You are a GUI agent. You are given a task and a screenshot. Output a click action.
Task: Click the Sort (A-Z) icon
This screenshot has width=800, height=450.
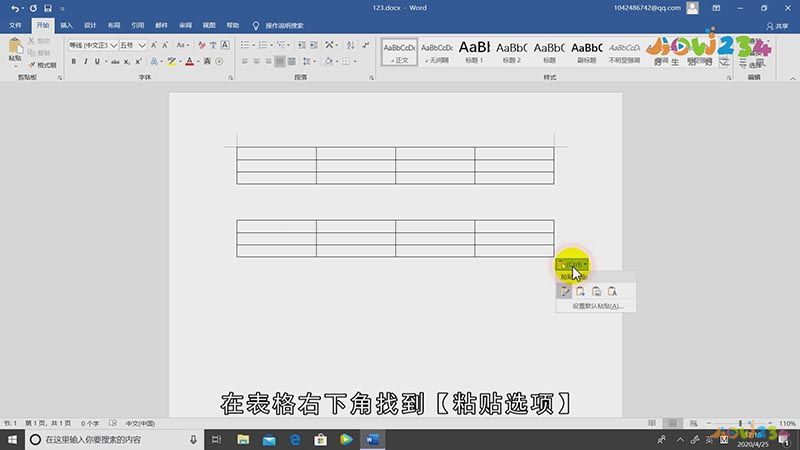tap(351, 45)
